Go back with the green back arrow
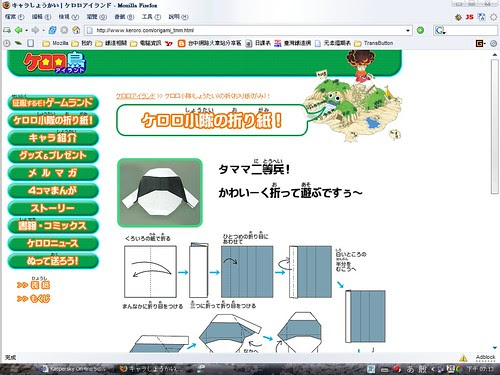Image resolution: width=500 pixels, height=375 pixels. pyautogui.click(x=18, y=30)
